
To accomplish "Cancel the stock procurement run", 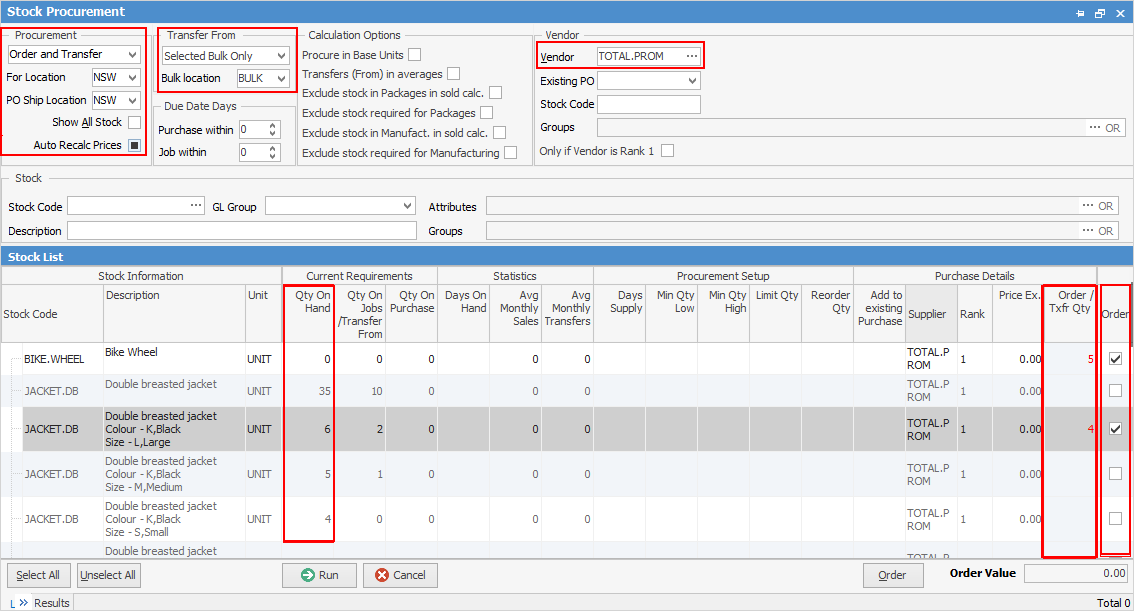I will point(400,575).
